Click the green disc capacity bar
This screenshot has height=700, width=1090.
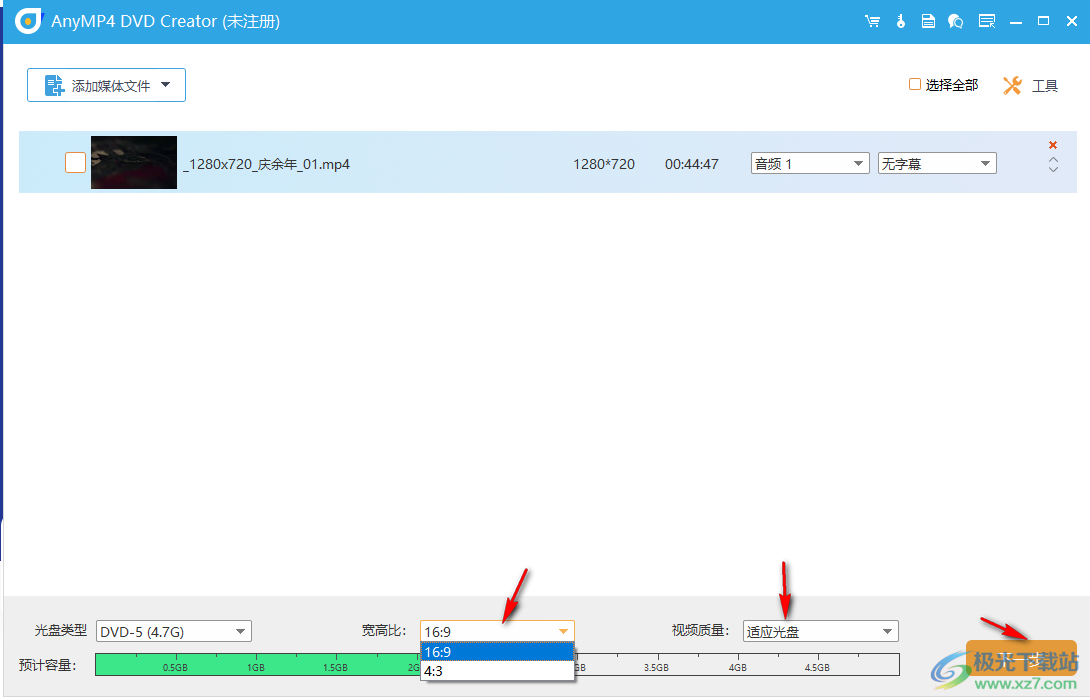tap(300, 664)
